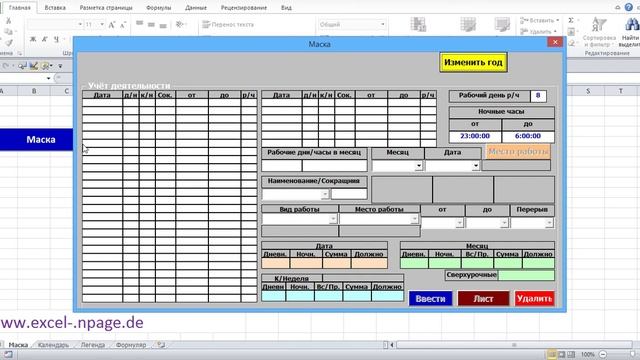Click the AutoSum sigma icon

[x=571, y=20]
